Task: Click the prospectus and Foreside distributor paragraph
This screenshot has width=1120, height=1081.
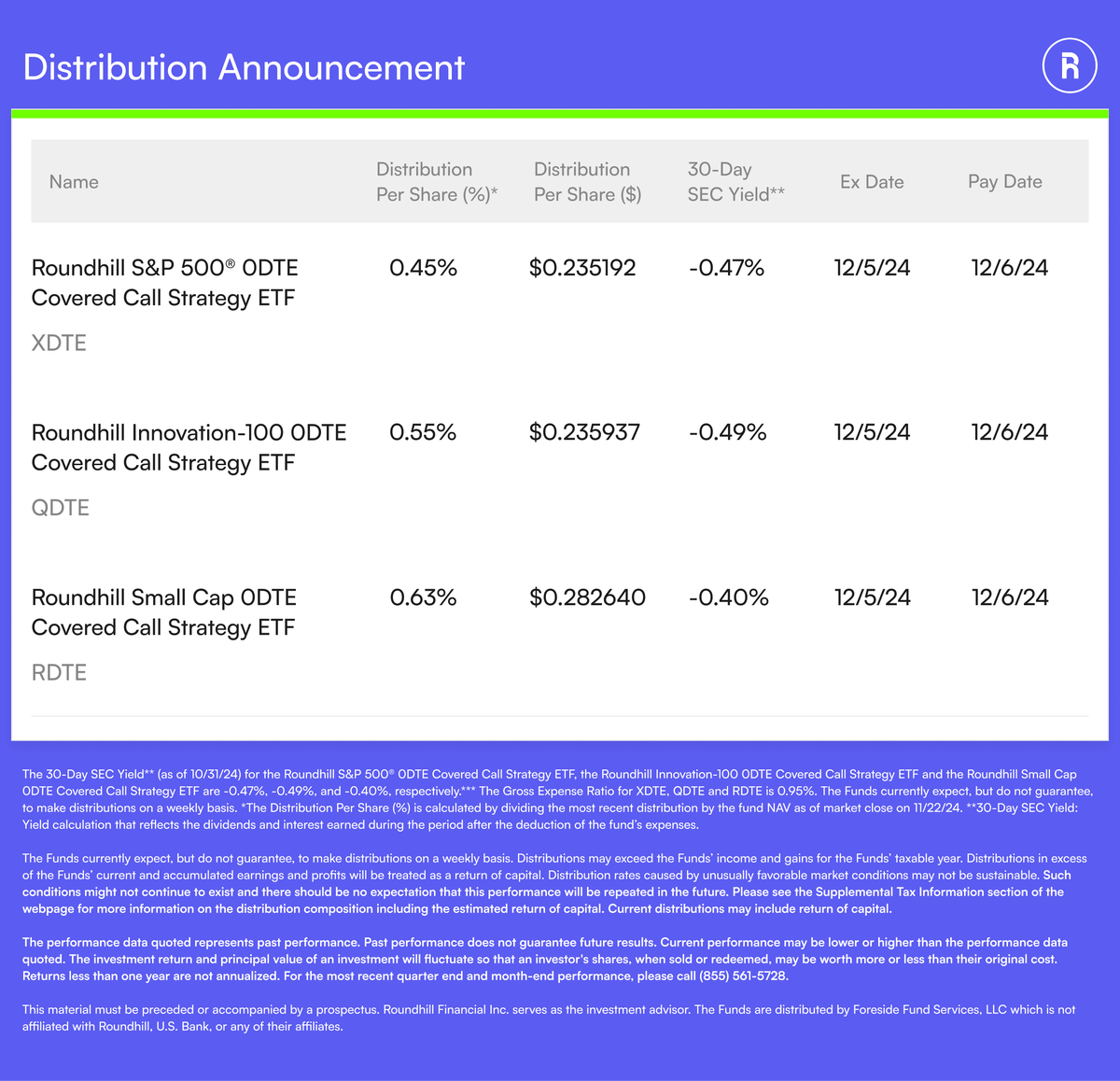Action: tap(549, 1018)
